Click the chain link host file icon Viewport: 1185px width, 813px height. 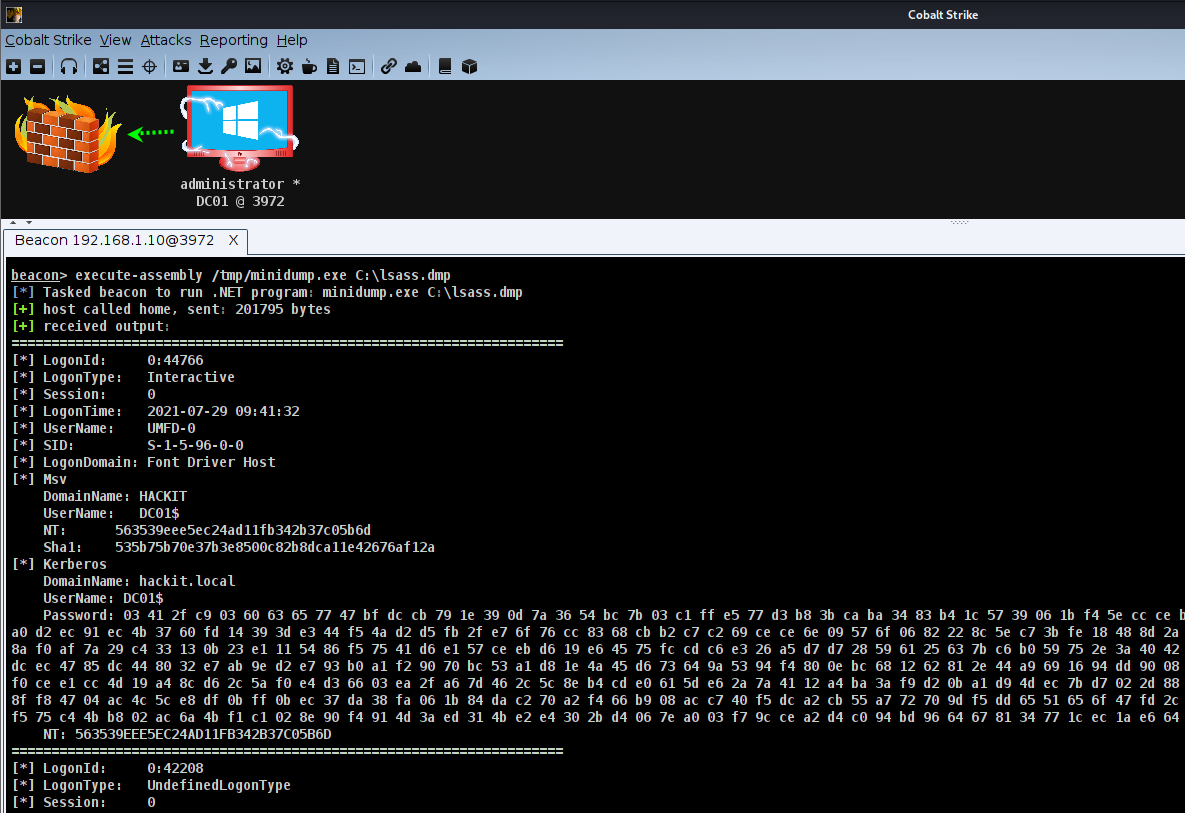[388, 66]
